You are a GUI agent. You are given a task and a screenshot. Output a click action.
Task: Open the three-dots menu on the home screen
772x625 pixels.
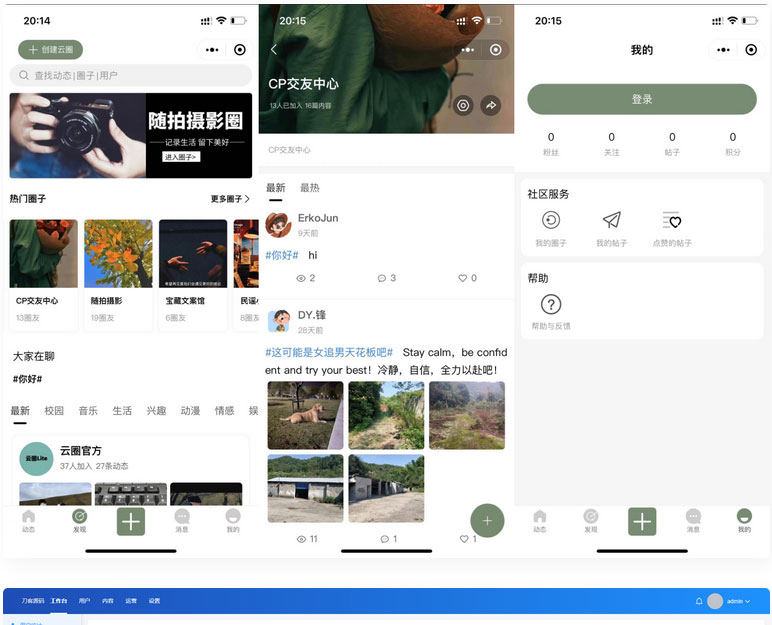tap(212, 50)
